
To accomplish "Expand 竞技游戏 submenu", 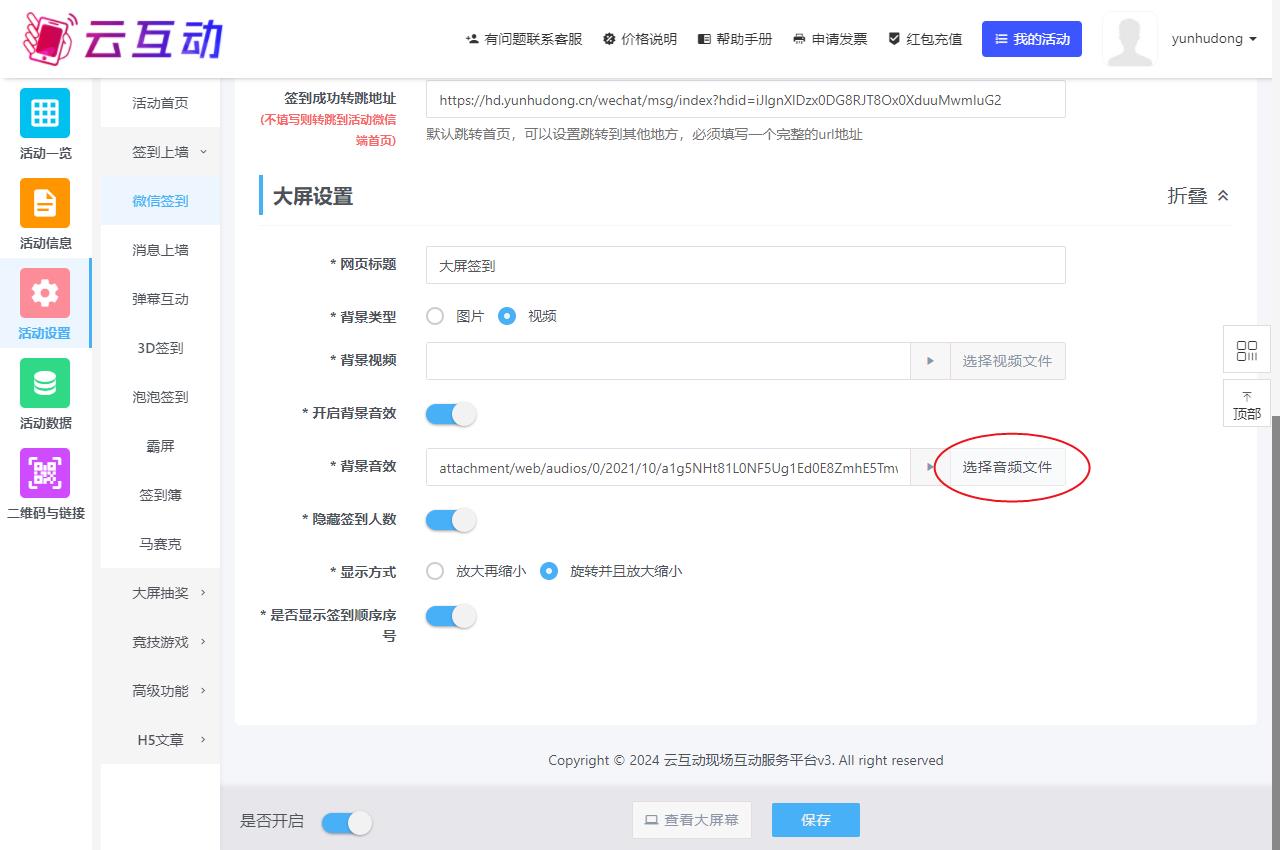I will pos(160,642).
